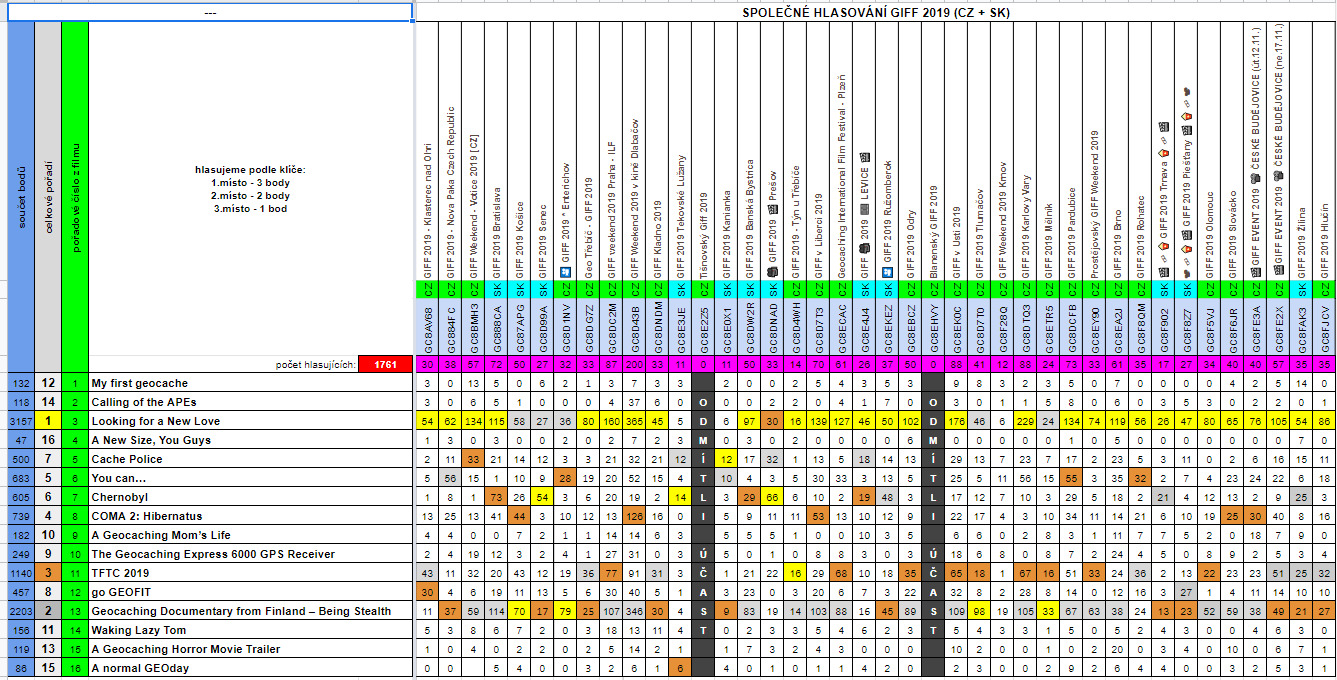Select film title 'go GEOFIT'
The width and height of the screenshot is (1337, 680).
[251, 592]
